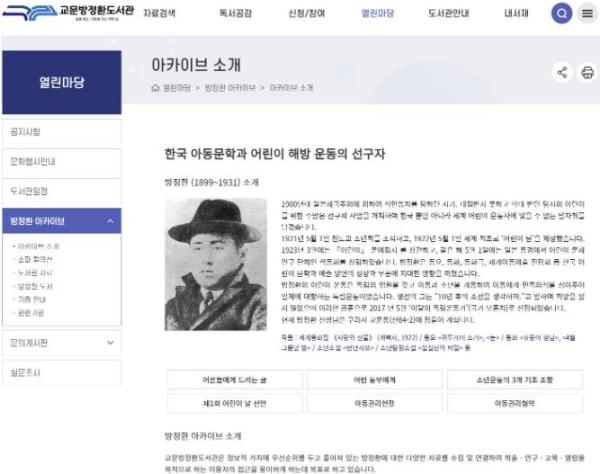Click the print page icon
Image resolution: width=600 pixels, height=474 pixels.
click(587, 72)
